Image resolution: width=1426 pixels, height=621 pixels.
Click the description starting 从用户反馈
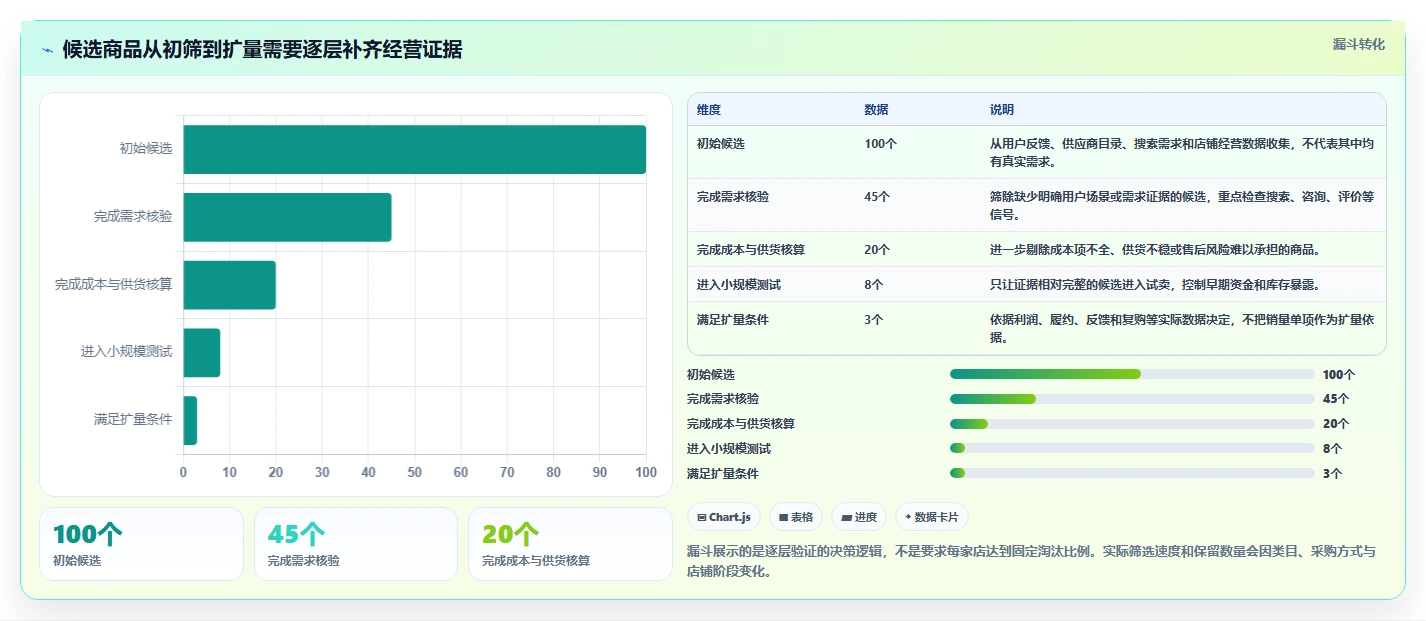coord(1182,152)
